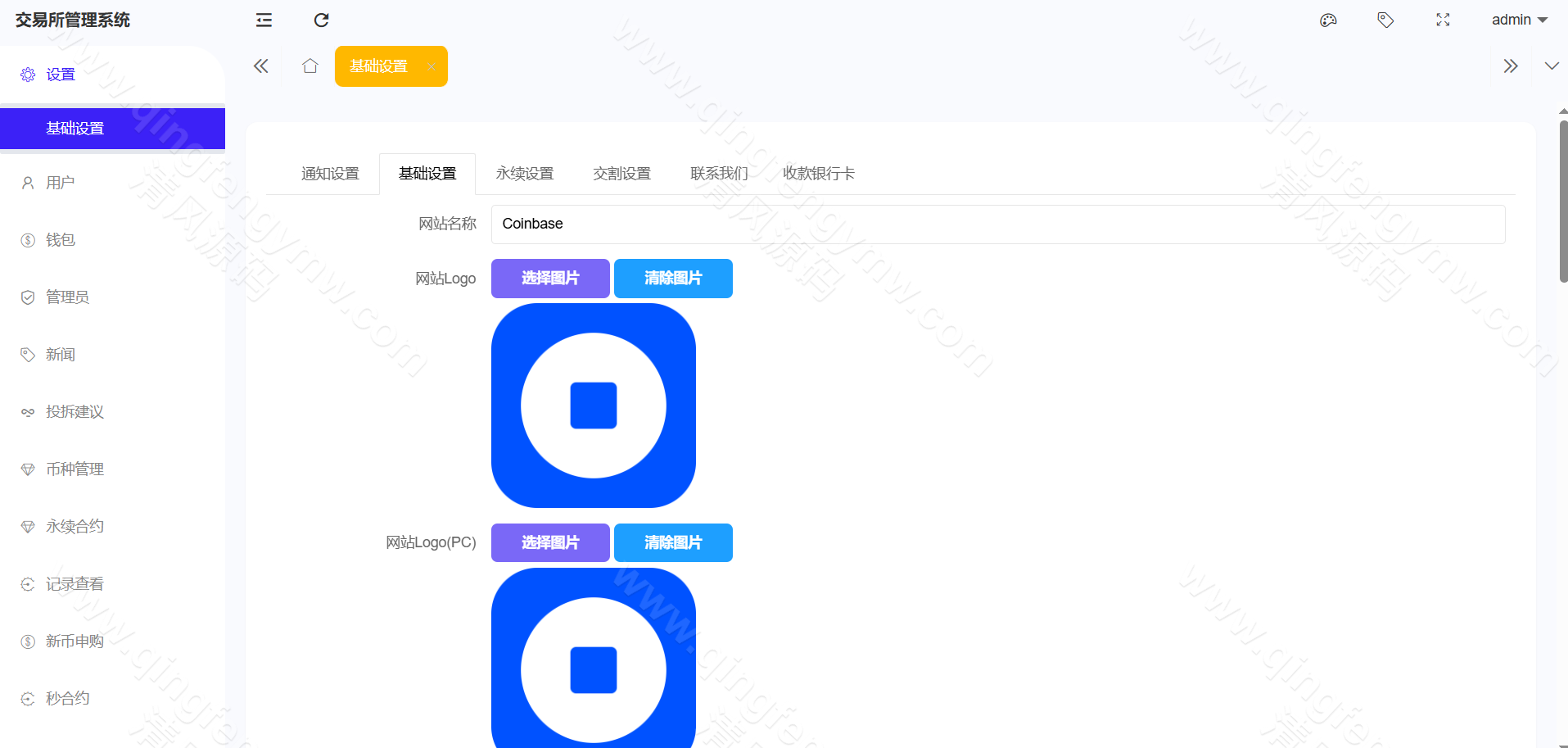
Task: Click 选择图片 for the website Logo
Action: [x=550, y=278]
